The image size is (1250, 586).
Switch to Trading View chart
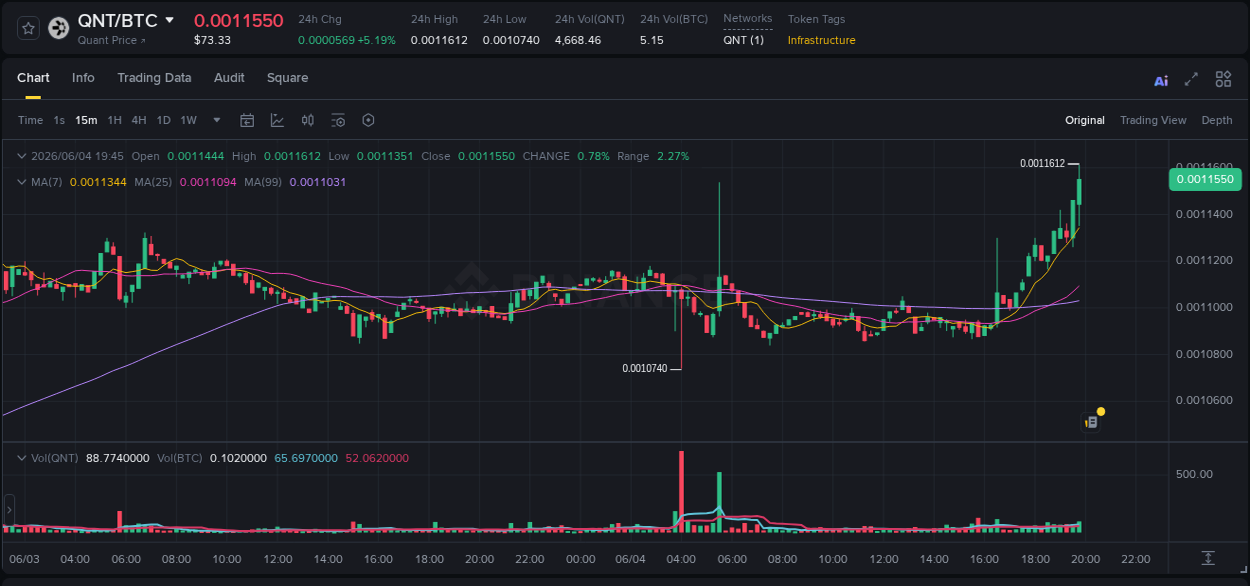coord(1153,120)
